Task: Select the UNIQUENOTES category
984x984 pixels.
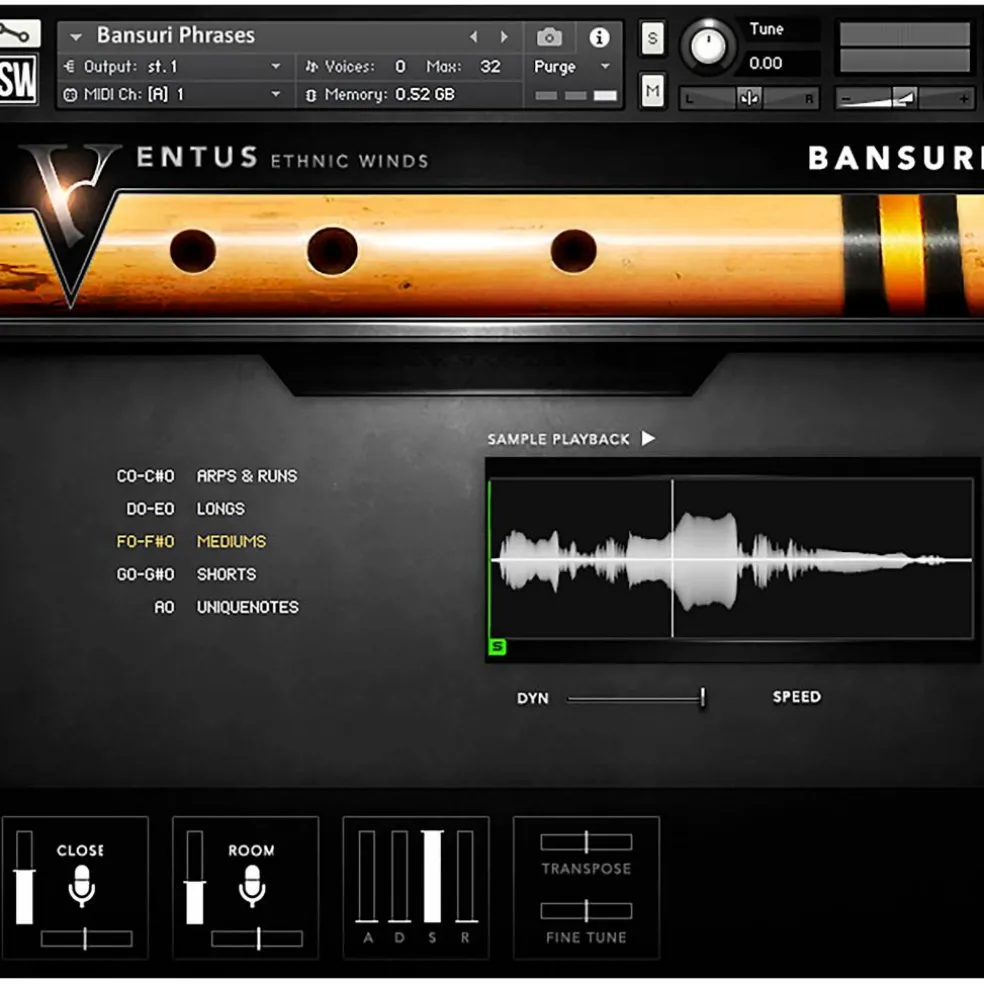Action: [248, 607]
